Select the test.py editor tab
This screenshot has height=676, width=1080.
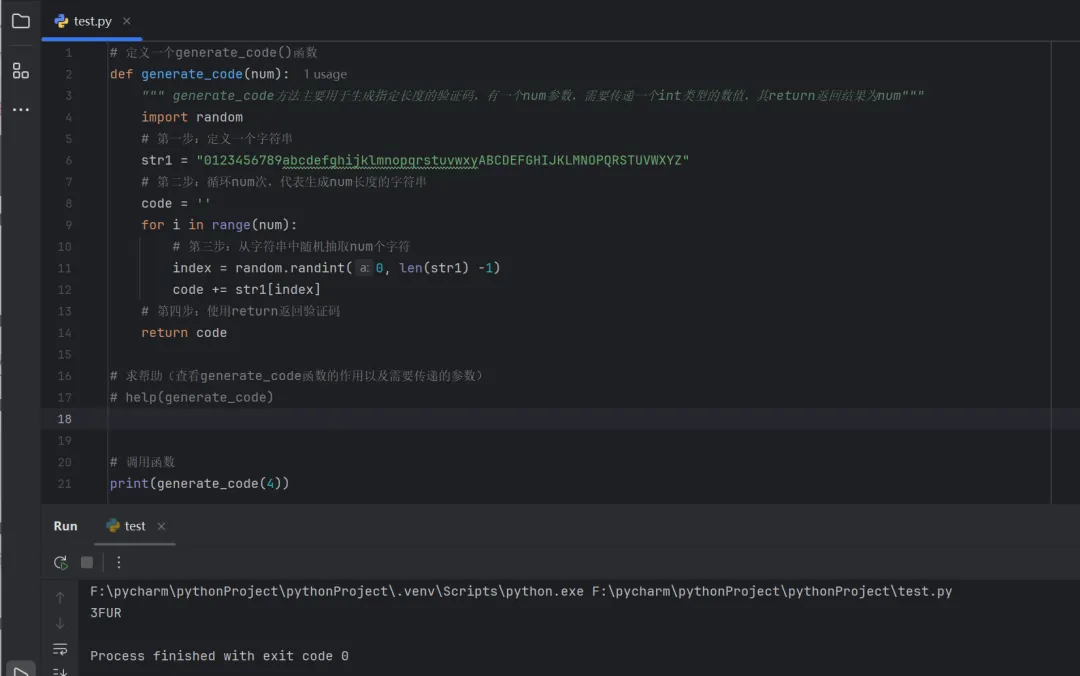click(92, 21)
